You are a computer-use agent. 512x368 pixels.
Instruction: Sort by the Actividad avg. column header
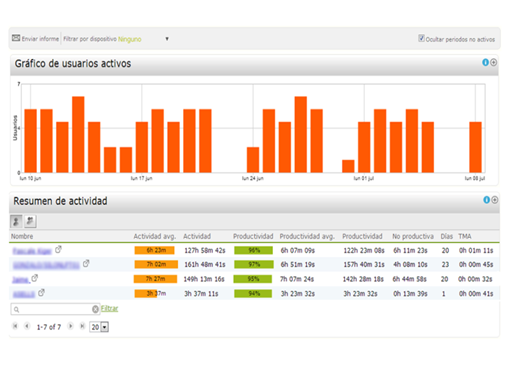pyautogui.click(x=155, y=236)
